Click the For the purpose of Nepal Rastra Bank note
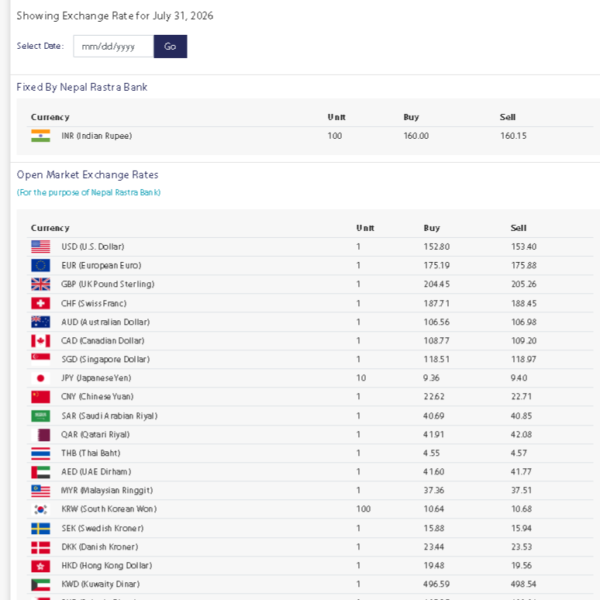This screenshot has width=600, height=600. coord(88,192)
